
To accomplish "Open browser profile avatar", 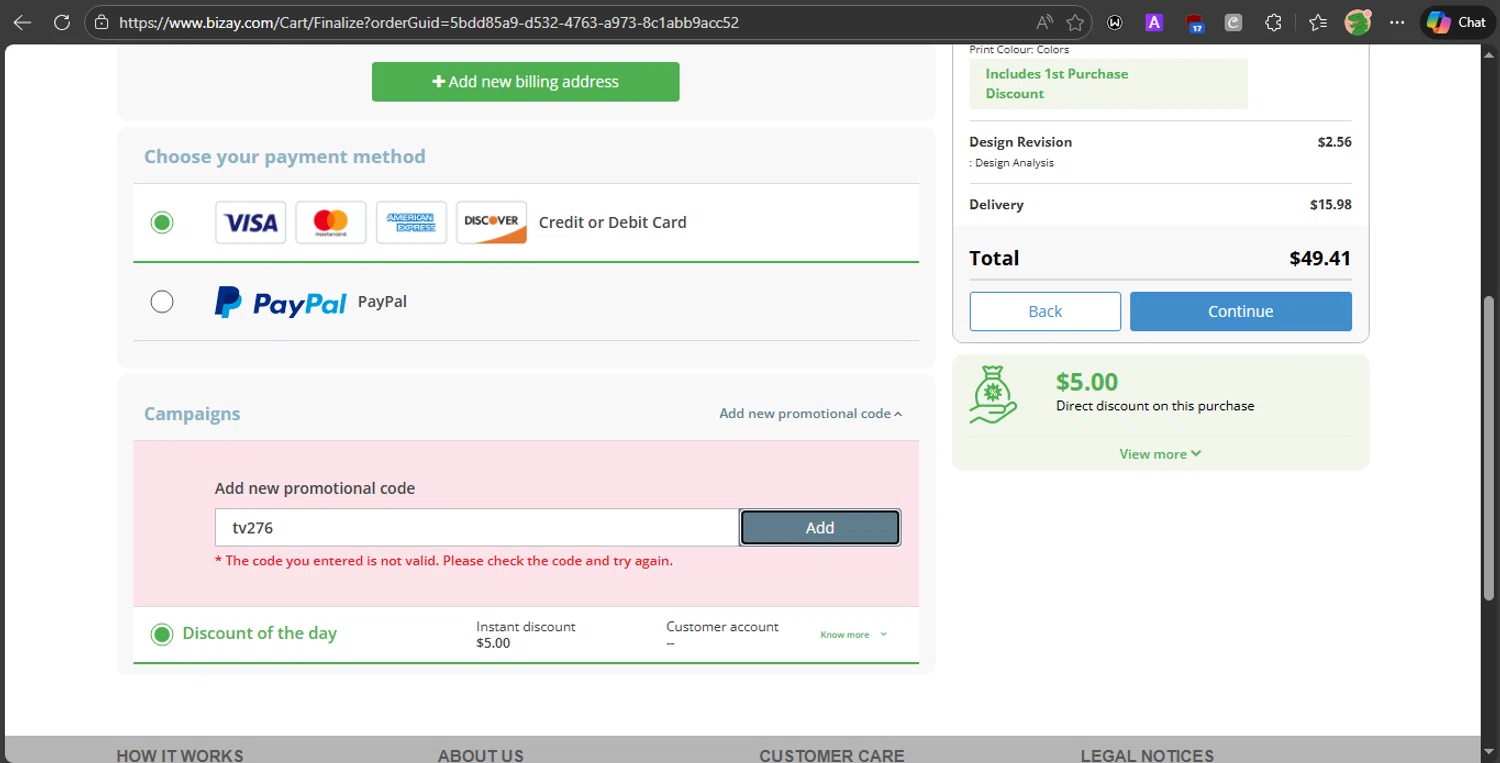I will coord(1358,22).
